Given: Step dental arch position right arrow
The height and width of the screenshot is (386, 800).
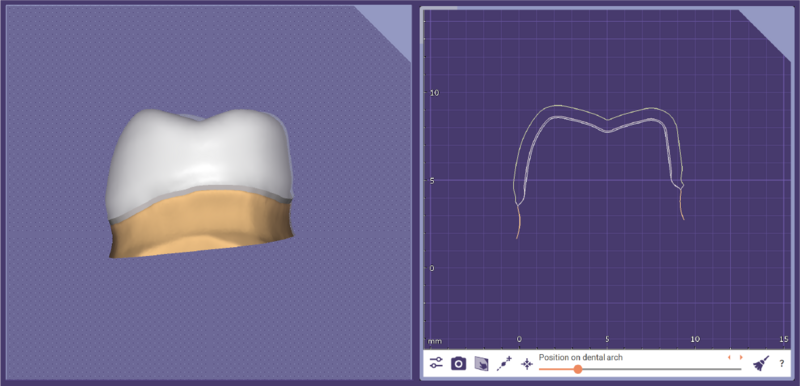Looking at the screenshot, I should [741, 357].
